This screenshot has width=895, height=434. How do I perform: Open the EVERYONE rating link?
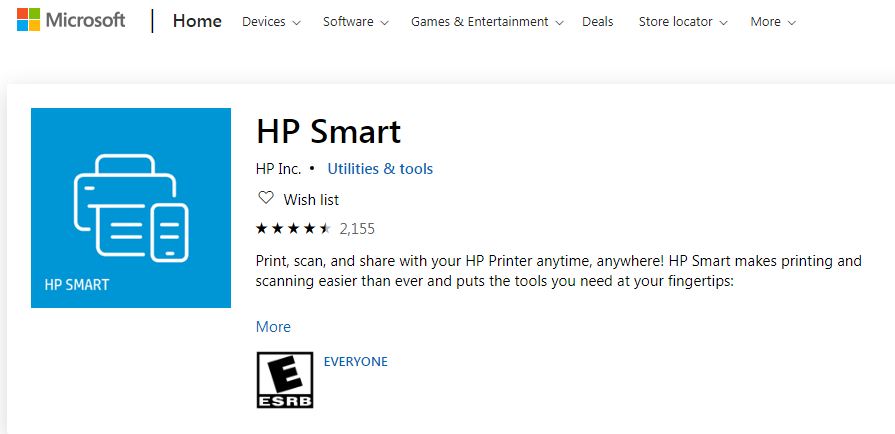[356, 361]
